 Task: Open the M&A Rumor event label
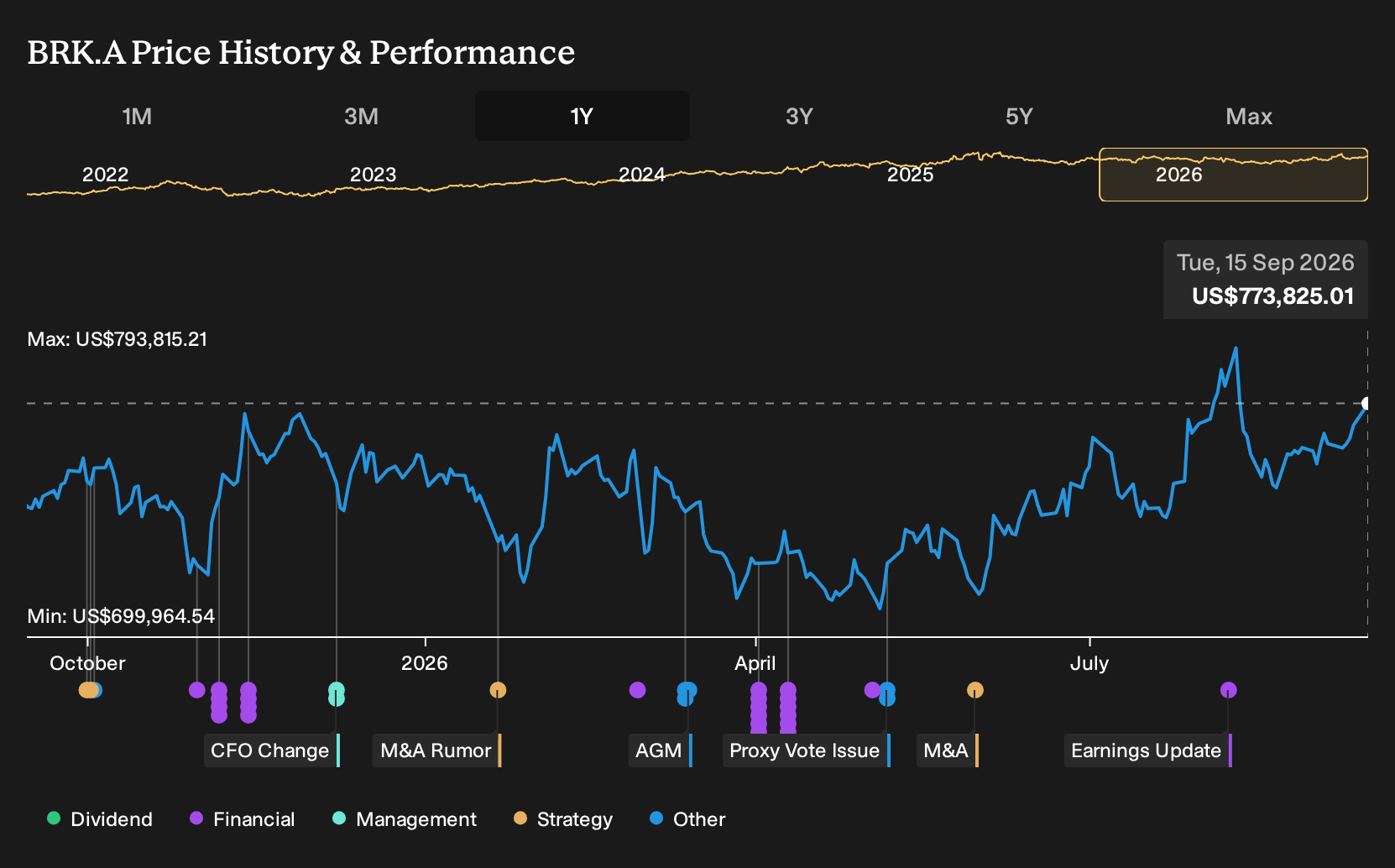(437, 750)
